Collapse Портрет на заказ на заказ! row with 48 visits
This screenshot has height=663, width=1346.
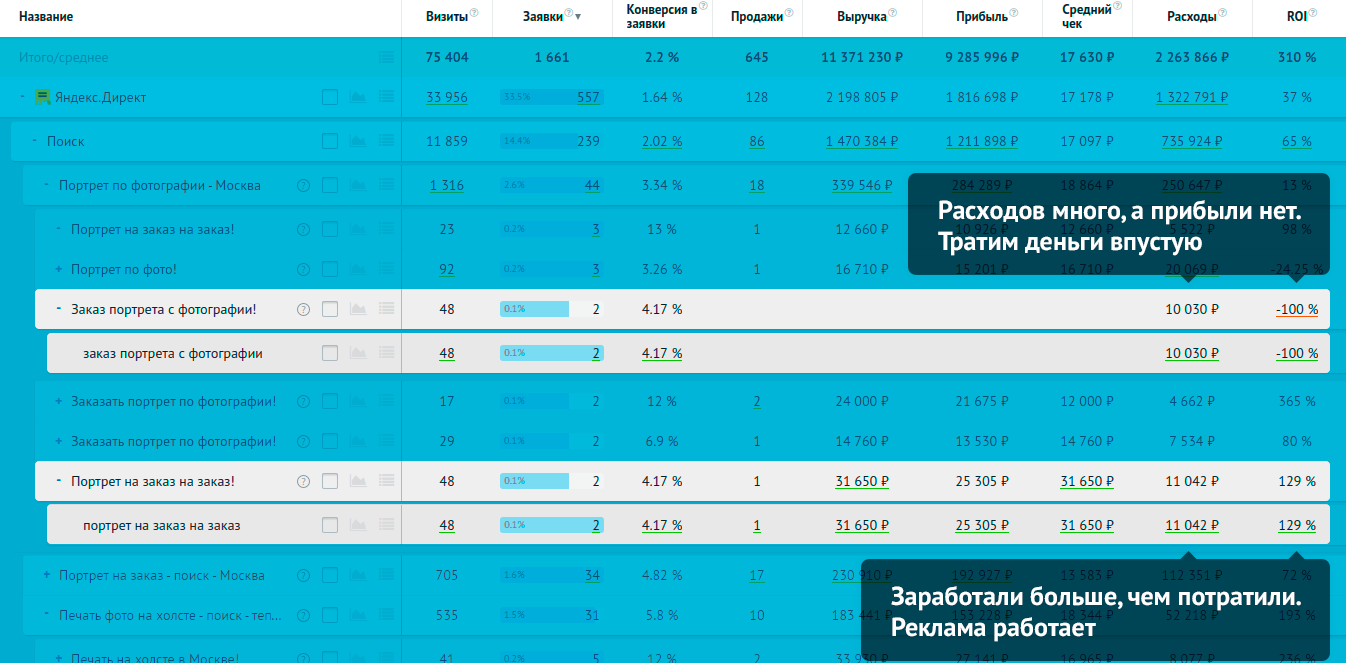tap(58, 481)
